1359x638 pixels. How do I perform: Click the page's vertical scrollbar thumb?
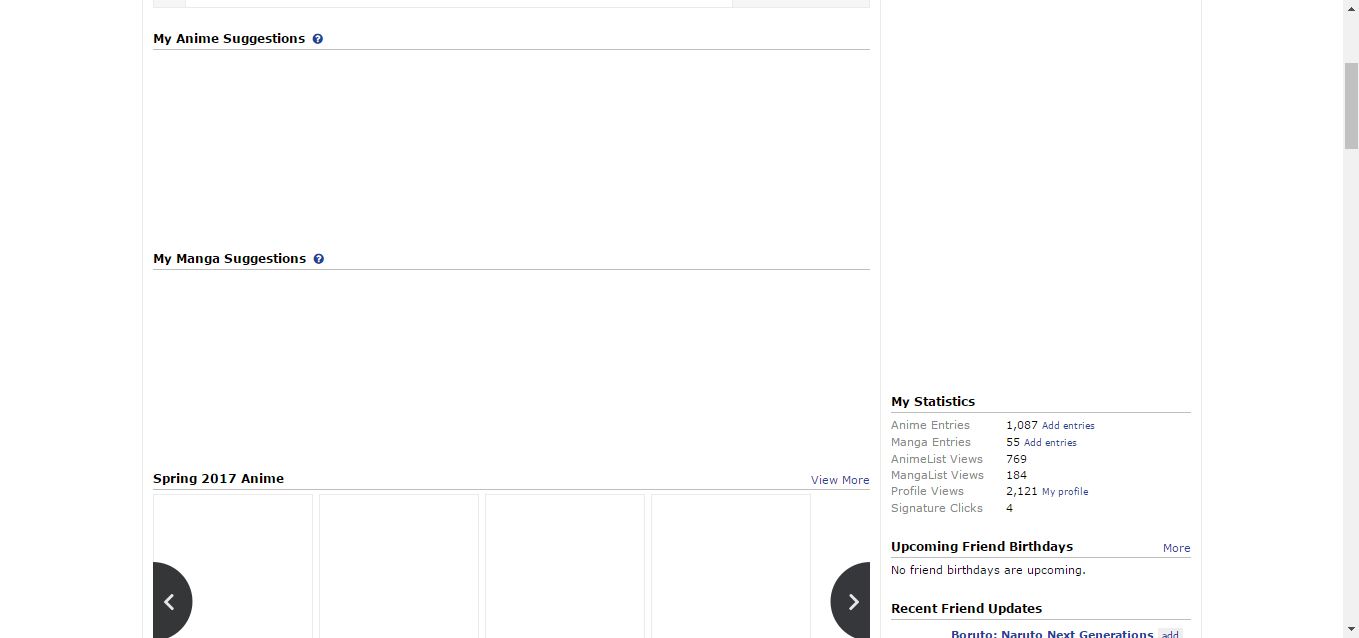point(1350,105)
